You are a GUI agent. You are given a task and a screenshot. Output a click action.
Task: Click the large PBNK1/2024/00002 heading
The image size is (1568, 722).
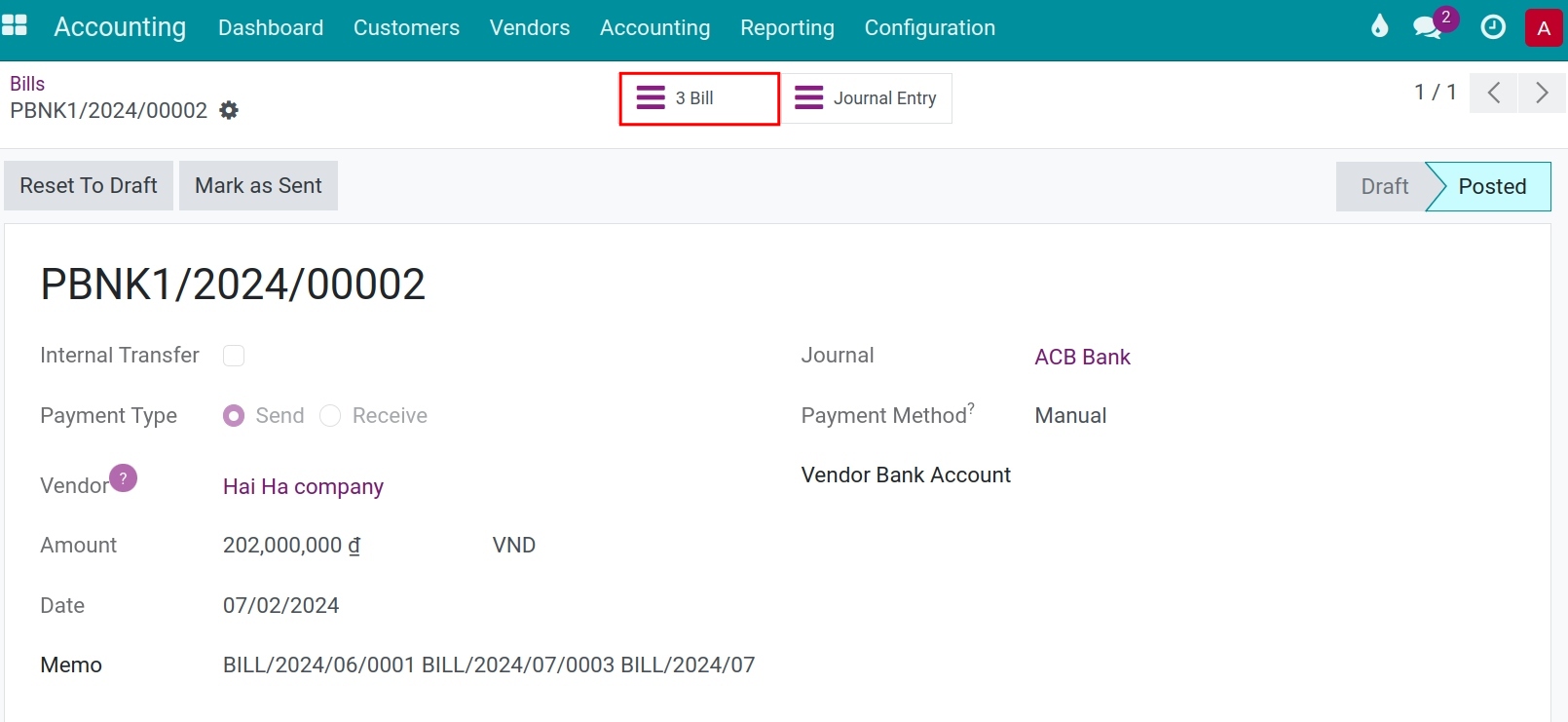pyautogui.click(x=233, y=285)
